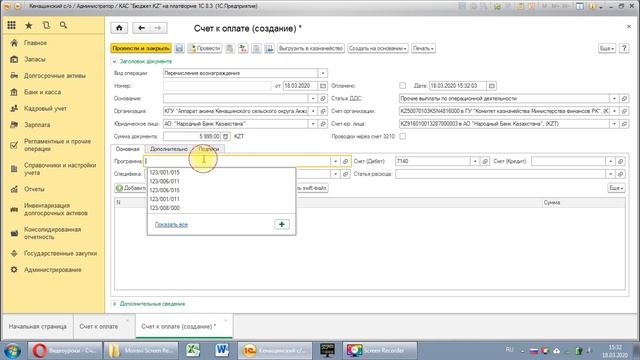Expand Юридическое лицо dropdown arrow
640x360 pixels.
313,124
